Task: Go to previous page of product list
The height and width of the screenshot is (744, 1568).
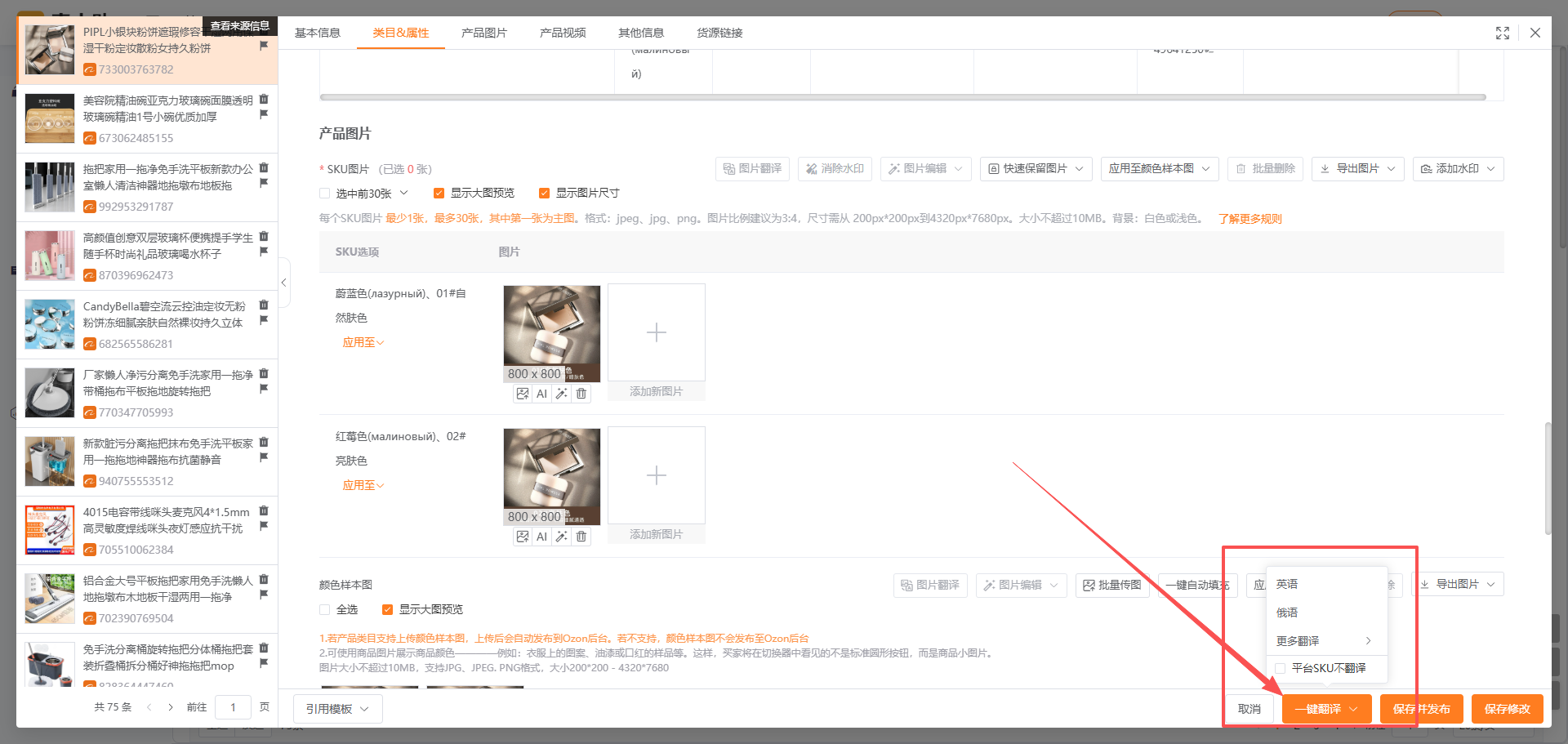Action: pos(149,707)
